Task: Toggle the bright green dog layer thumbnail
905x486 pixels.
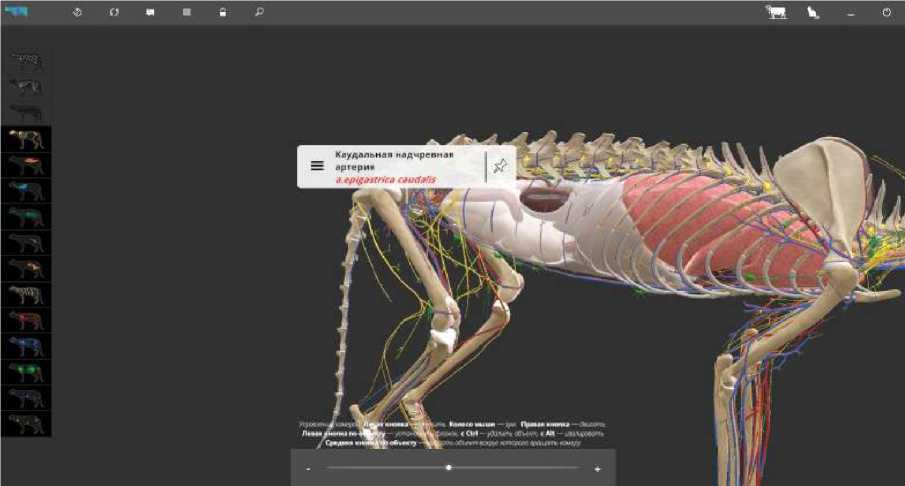Action: [25, 372]
